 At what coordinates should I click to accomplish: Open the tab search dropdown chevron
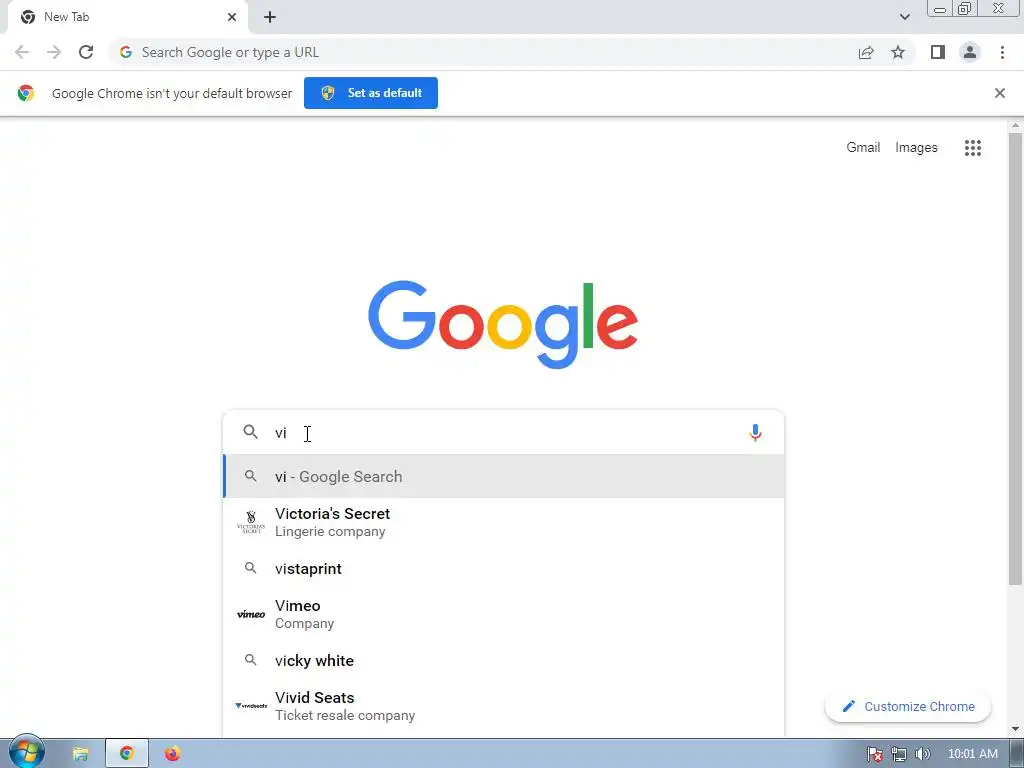coord(904,17)
